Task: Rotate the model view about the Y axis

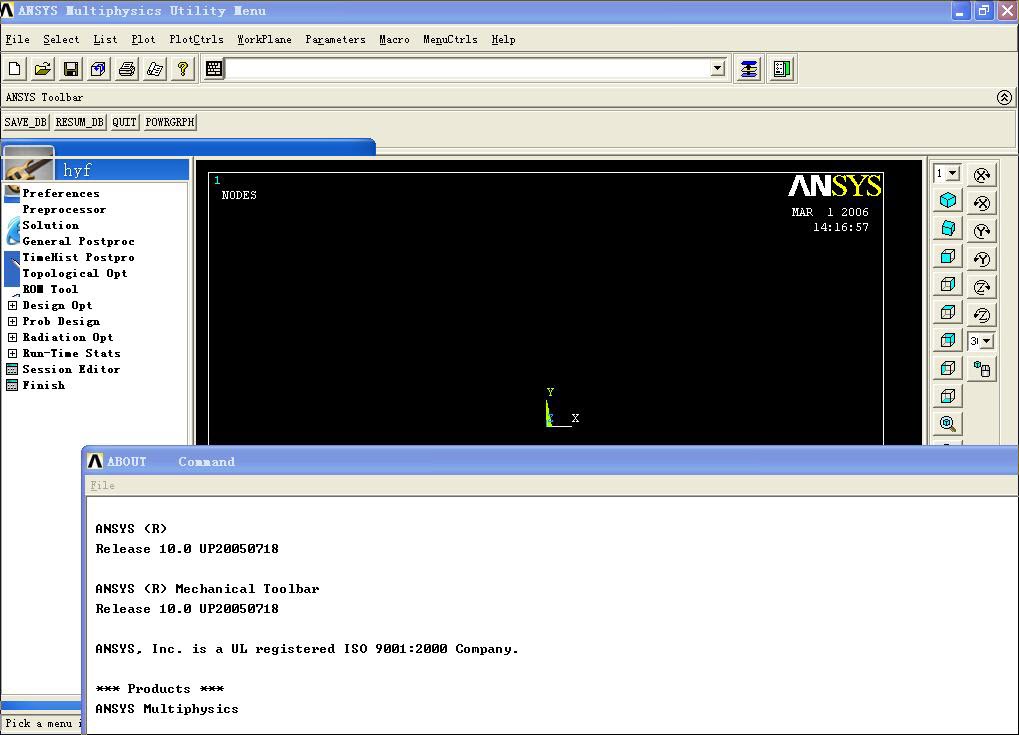Action: (981, 229)
